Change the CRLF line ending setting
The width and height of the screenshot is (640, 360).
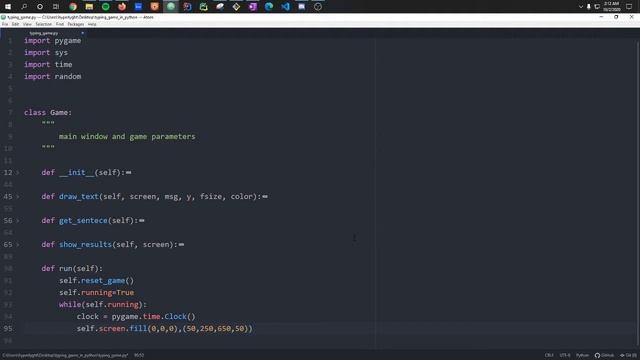click(549, 356)
